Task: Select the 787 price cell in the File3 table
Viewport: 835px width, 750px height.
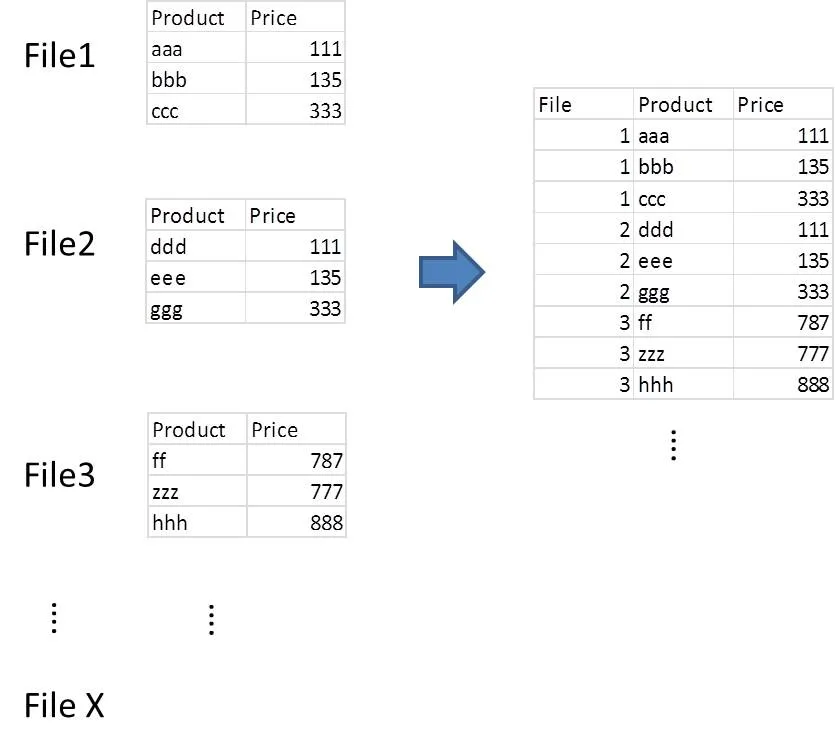Action: [297, 460]
